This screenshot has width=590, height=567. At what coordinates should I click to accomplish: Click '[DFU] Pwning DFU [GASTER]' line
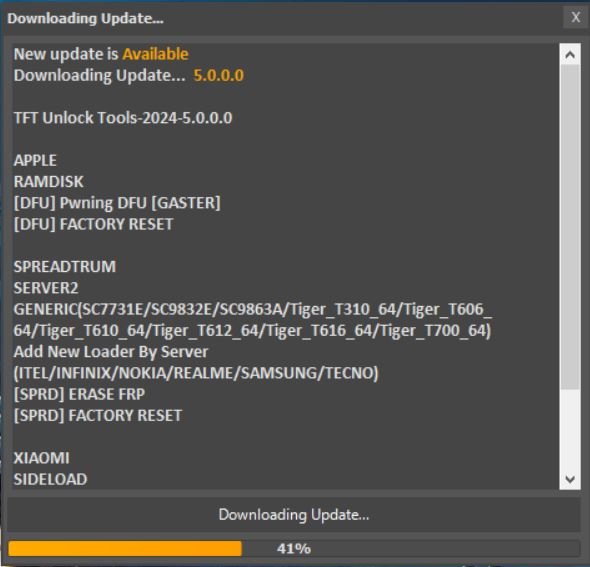(117, 203)
